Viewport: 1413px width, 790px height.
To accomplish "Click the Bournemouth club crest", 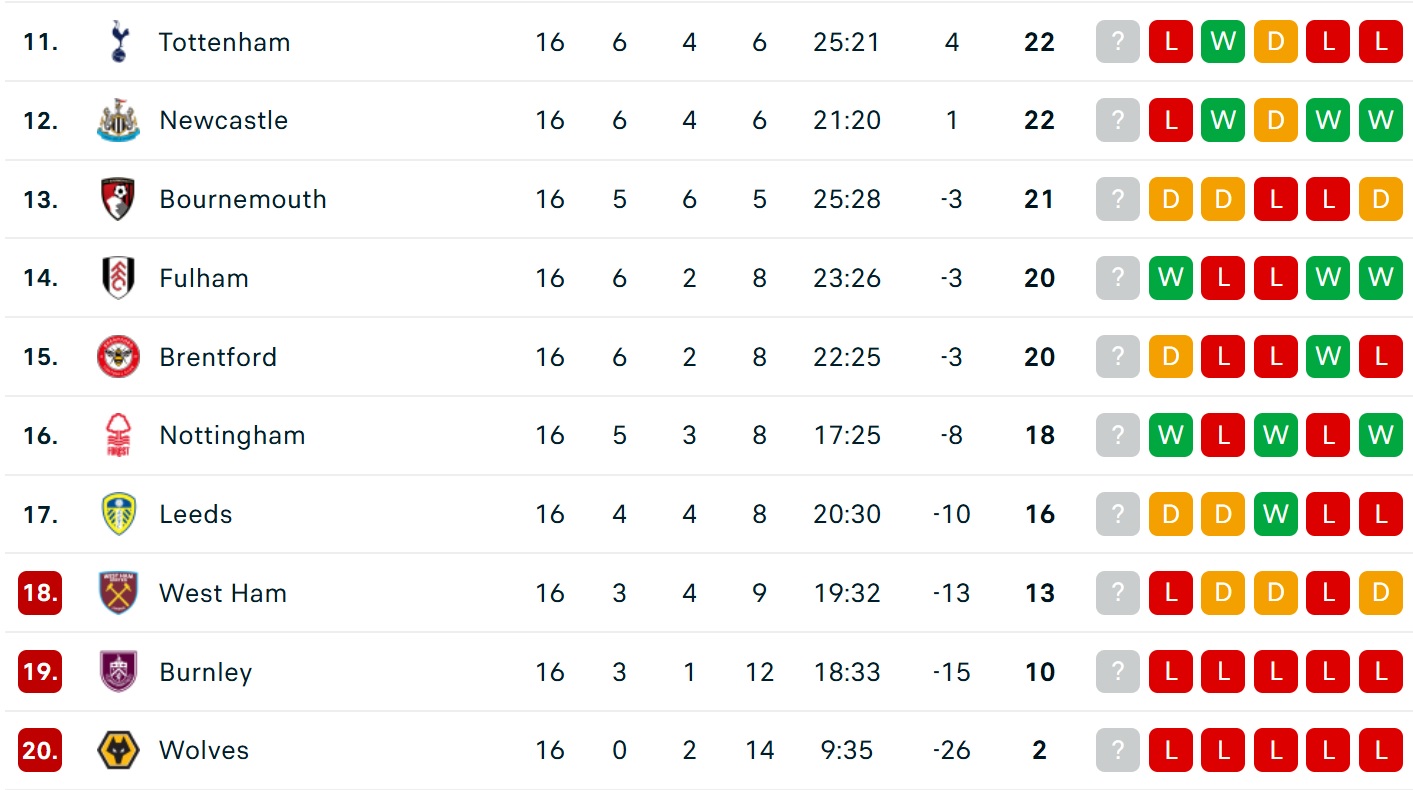I will [119, 199].
